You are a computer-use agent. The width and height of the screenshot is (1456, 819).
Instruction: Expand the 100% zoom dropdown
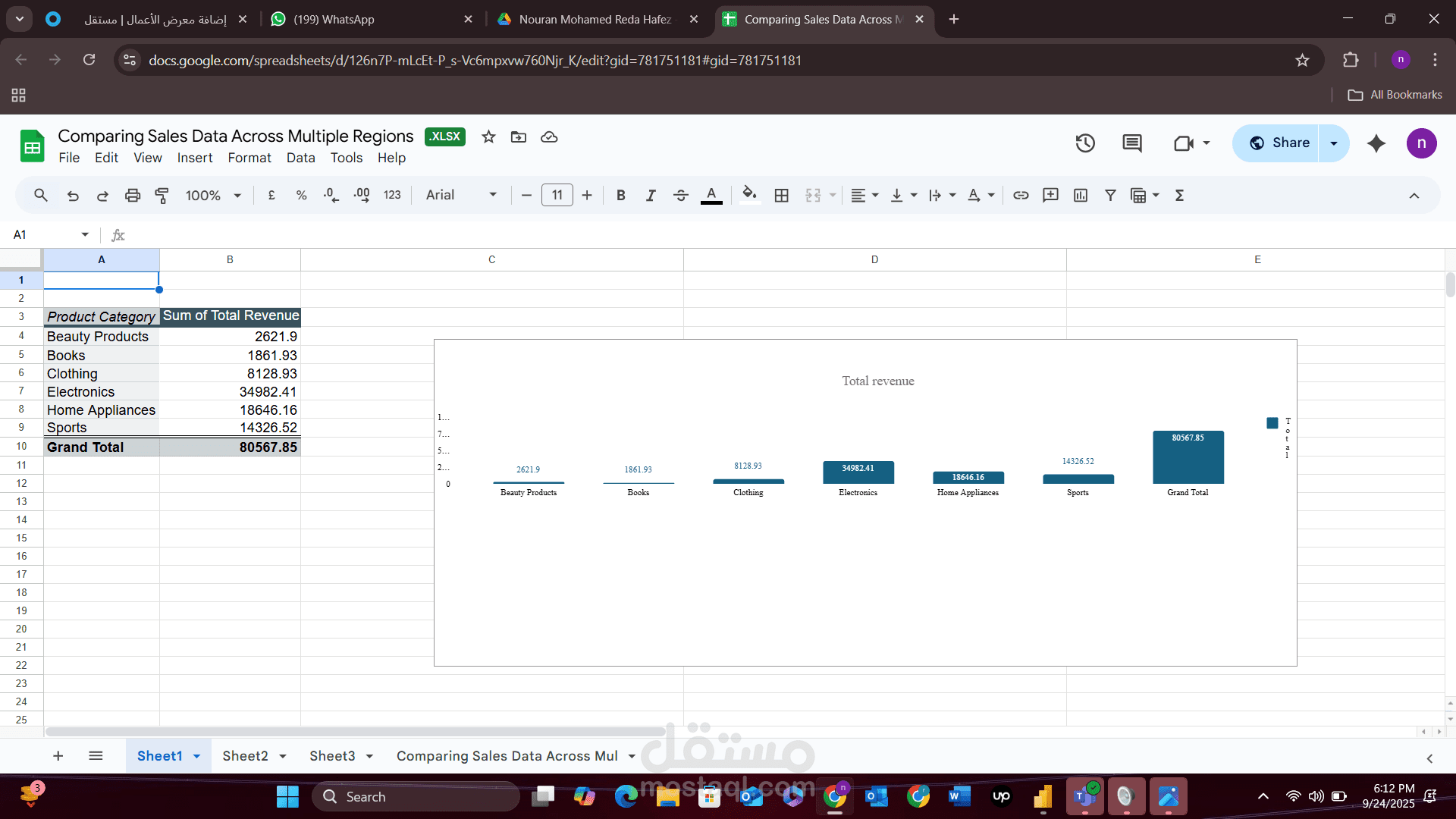click(x=213, y=196)
